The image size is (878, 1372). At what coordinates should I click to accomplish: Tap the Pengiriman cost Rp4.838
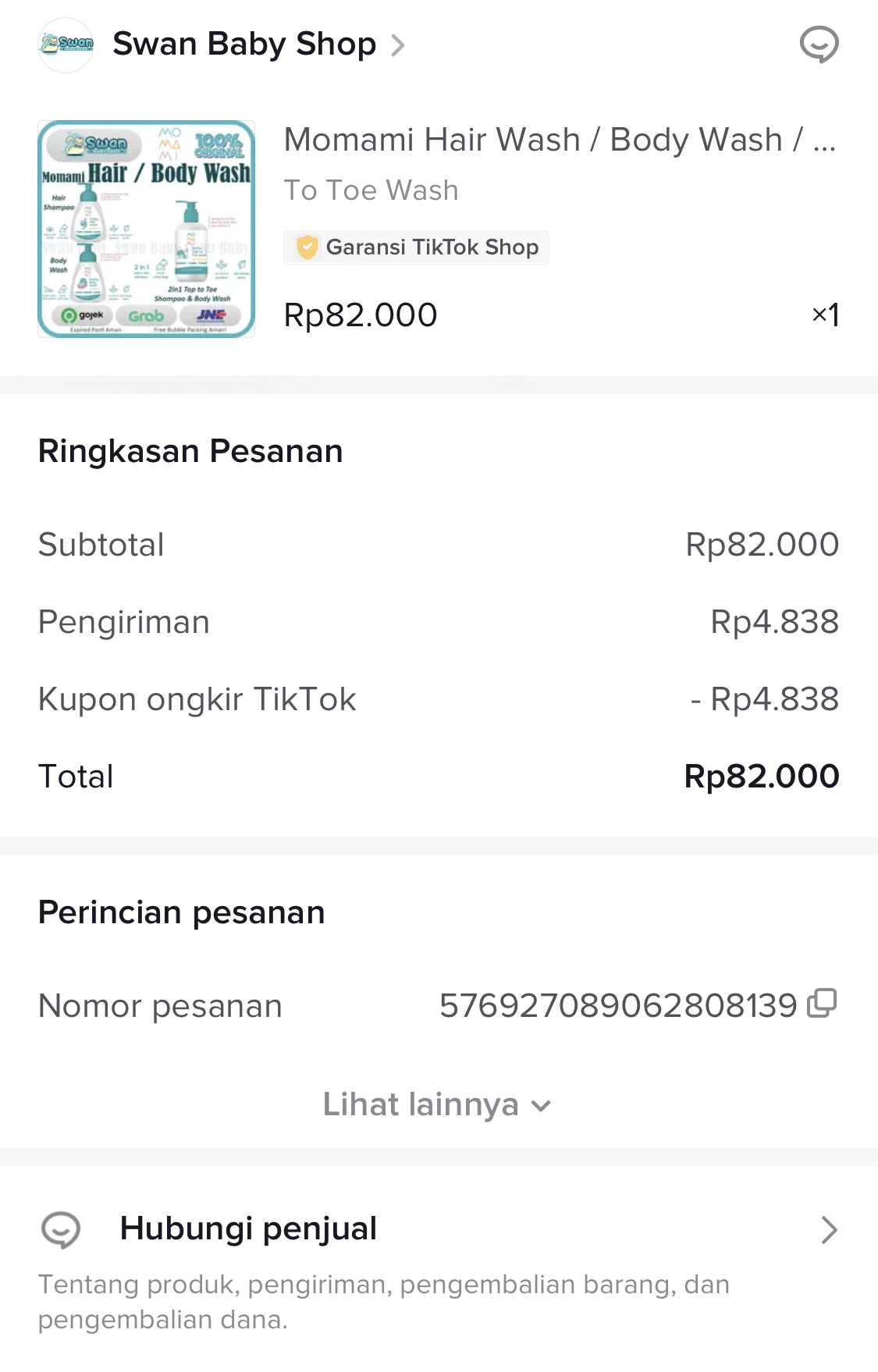773,622
